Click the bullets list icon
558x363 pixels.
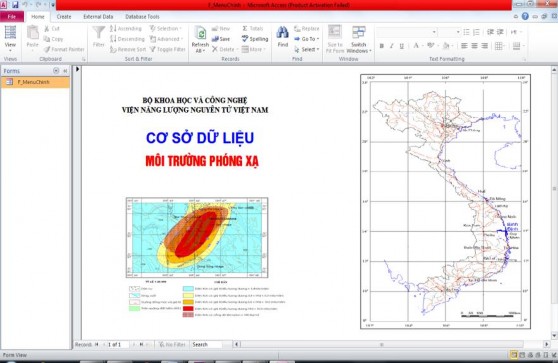[467, 32]
